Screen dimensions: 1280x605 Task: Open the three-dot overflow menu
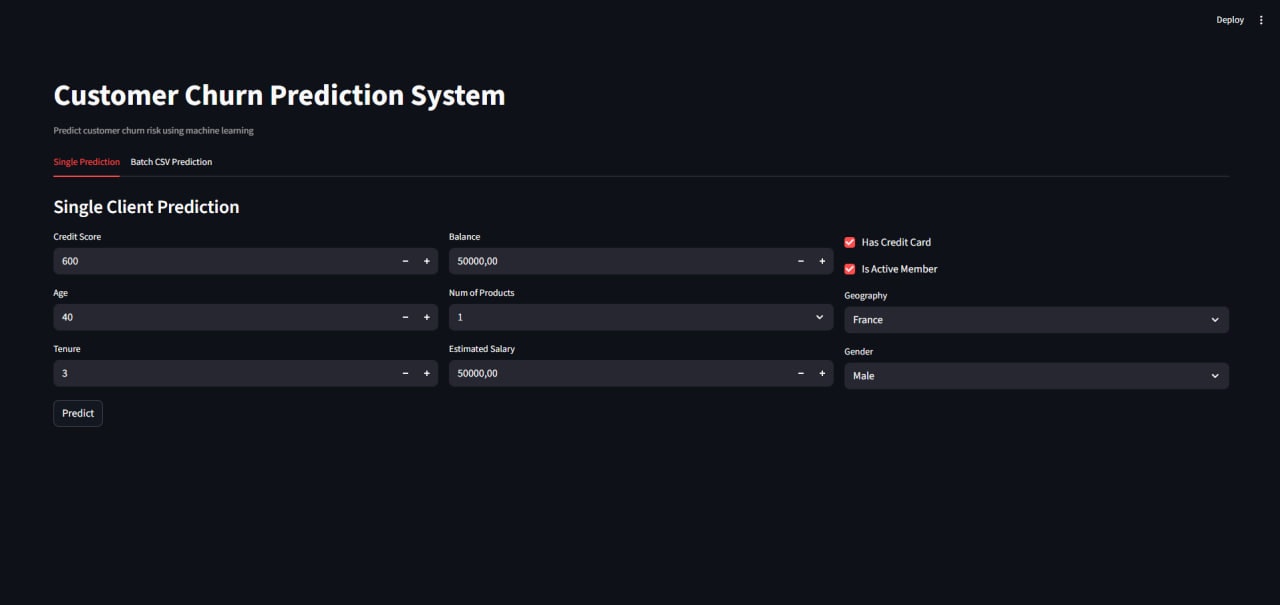tap(1260, 19)
